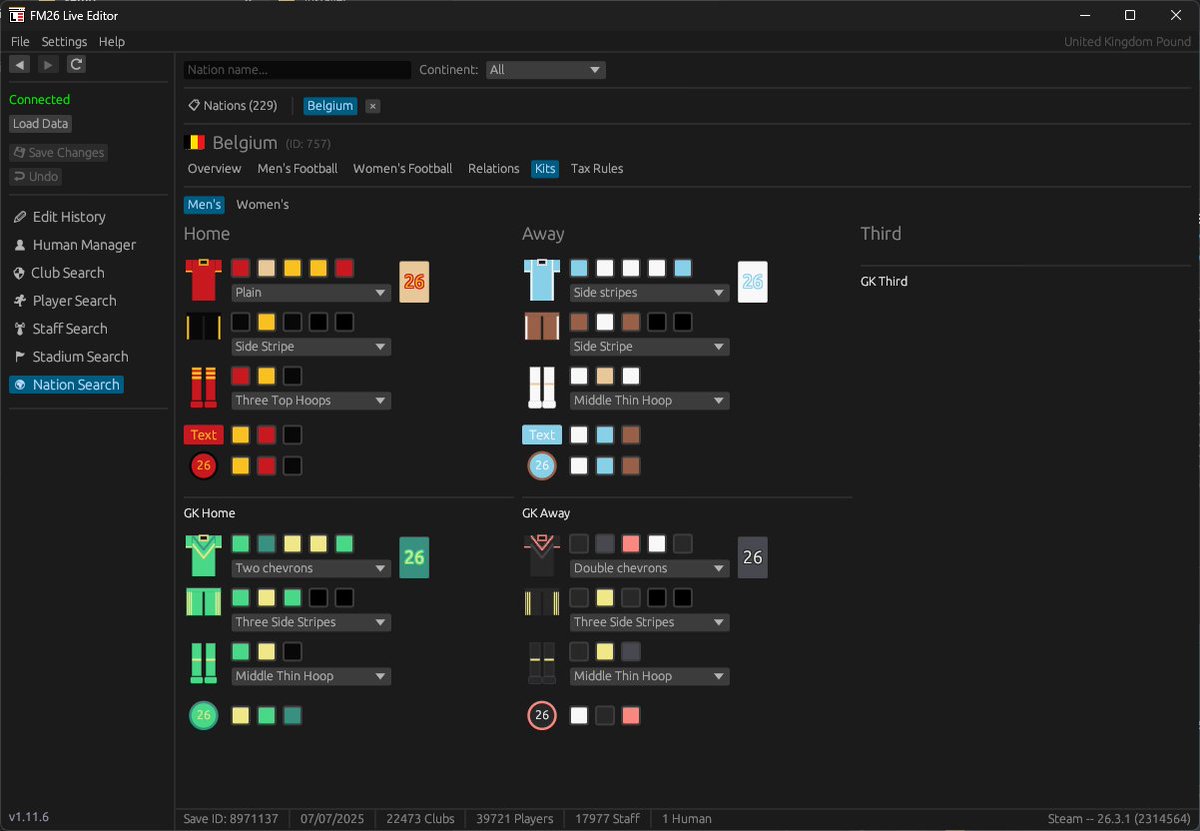Image resolution: width=1200 pixels, height=831 pixels.
Task: Click the Load Data button
Action: pos(41,124)
